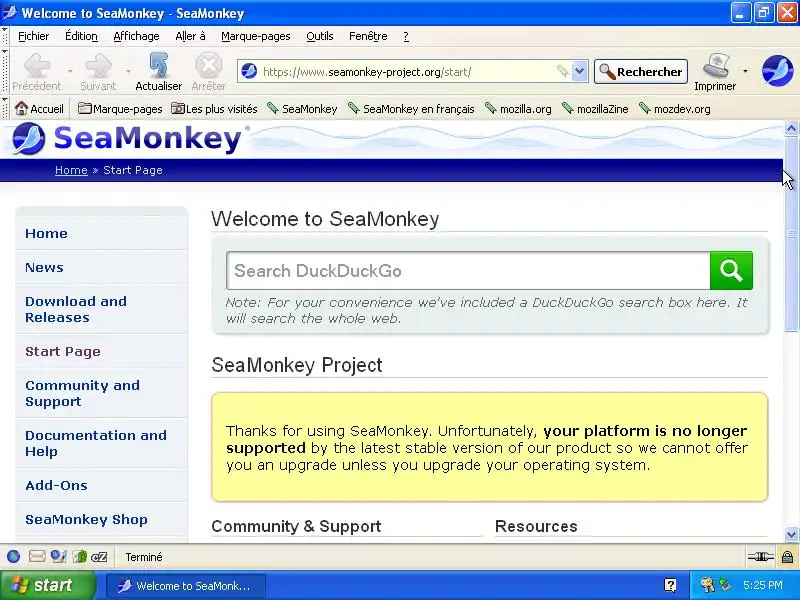800x600 pixels.
Task: Open the mozillaZine bookmark
Action: pos(595,109)
